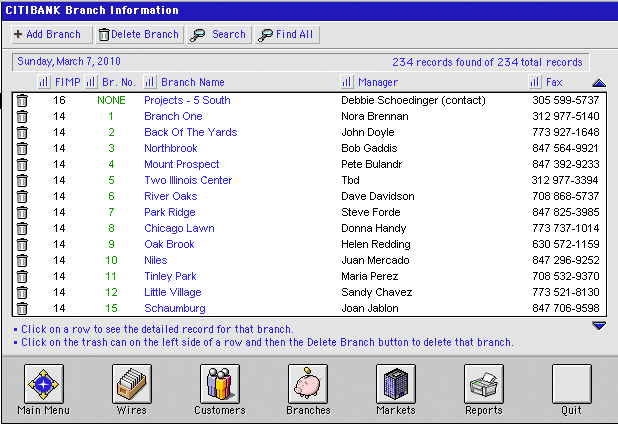
Task: Click FIMP value 16
Action: click(x=59, y=100)
